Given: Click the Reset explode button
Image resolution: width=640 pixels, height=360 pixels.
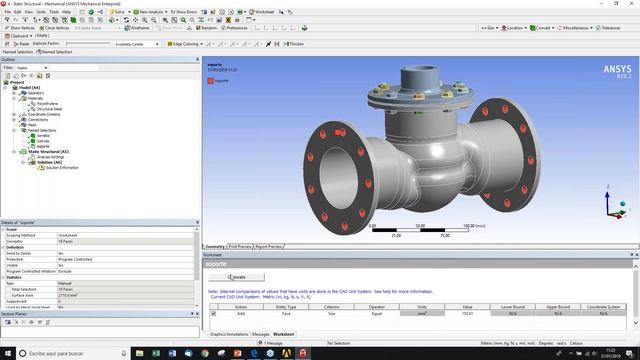Looking at the screenshot, I should (21, 44).
